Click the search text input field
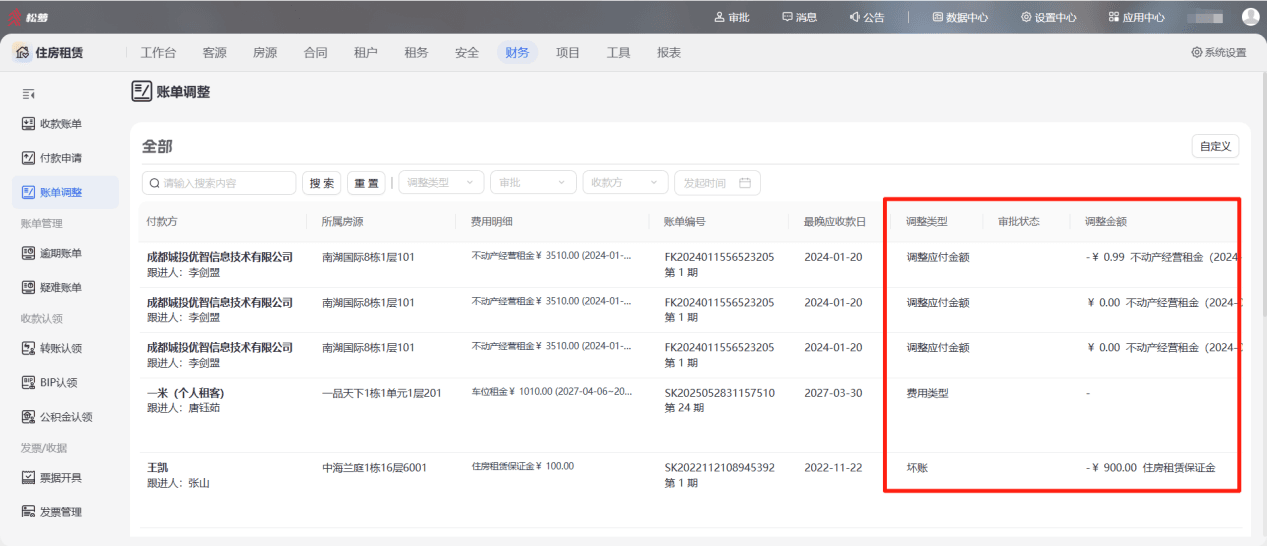Image resolution: width=1267 pixels, height=546 pixels. [219, 183]
